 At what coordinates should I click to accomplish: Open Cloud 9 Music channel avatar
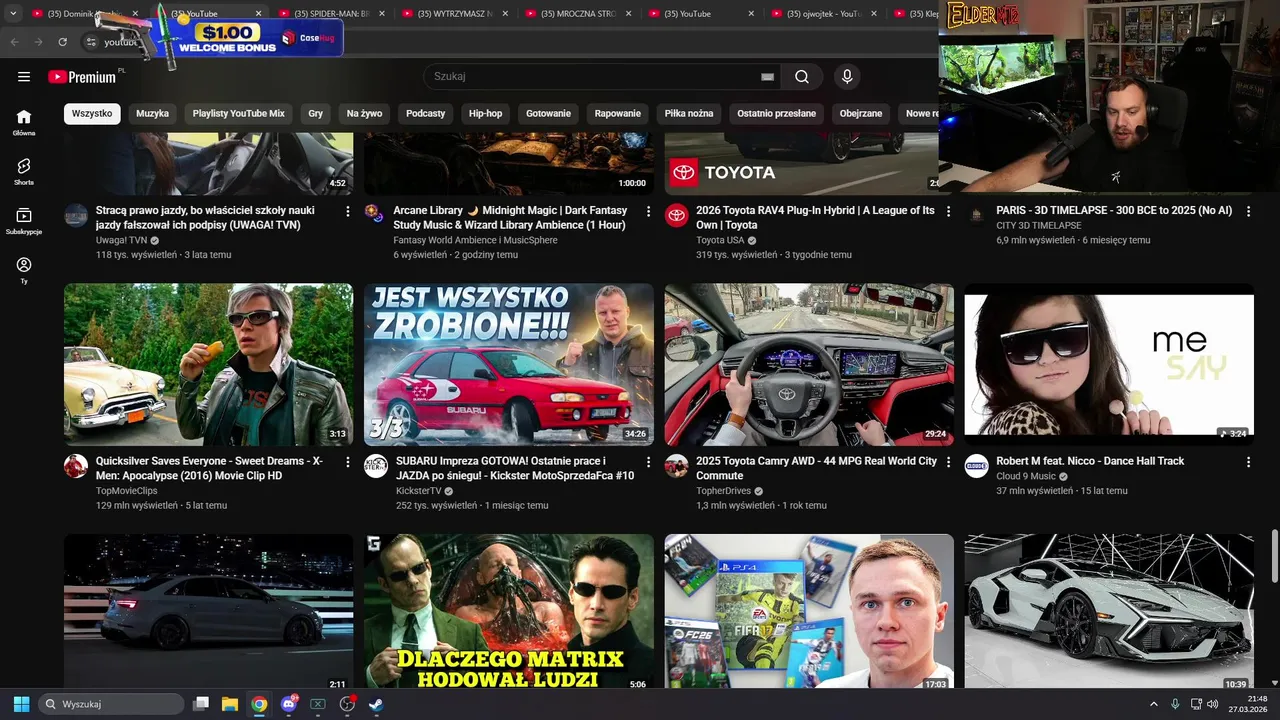tap(976, 466)
